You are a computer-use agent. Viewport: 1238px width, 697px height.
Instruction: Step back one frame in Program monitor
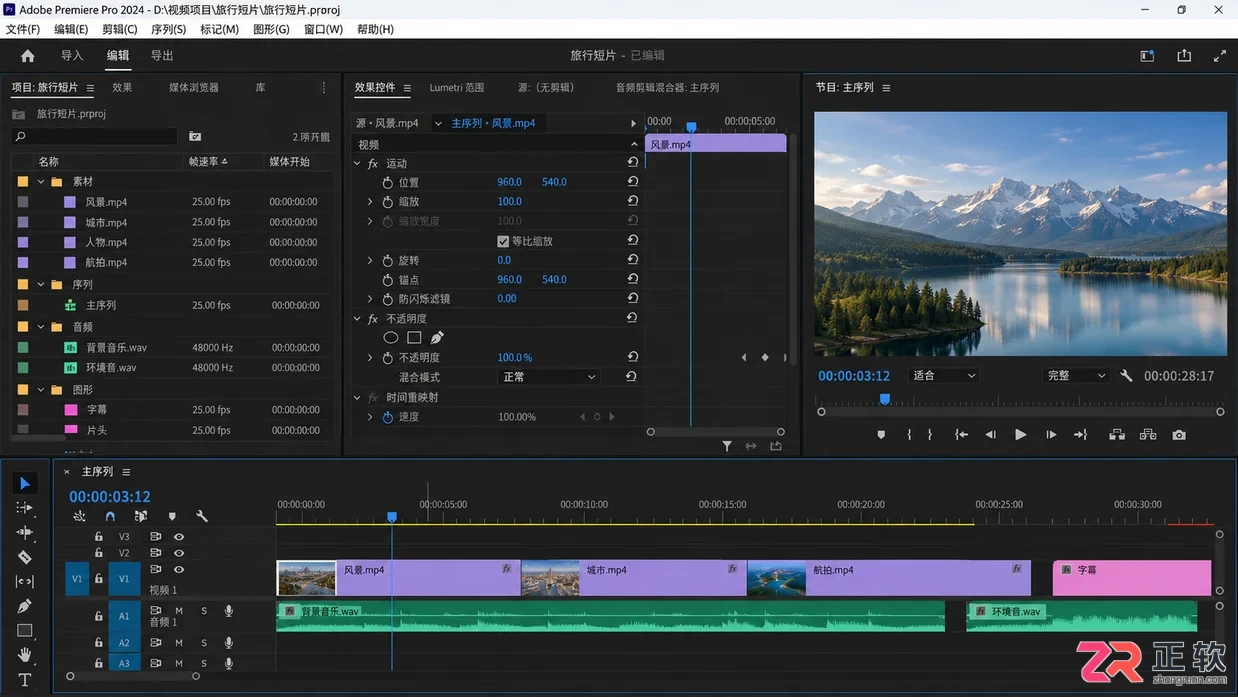(990, 435)
